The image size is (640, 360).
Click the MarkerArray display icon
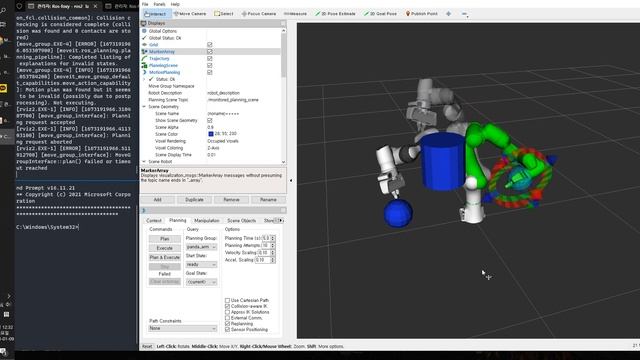144,51
